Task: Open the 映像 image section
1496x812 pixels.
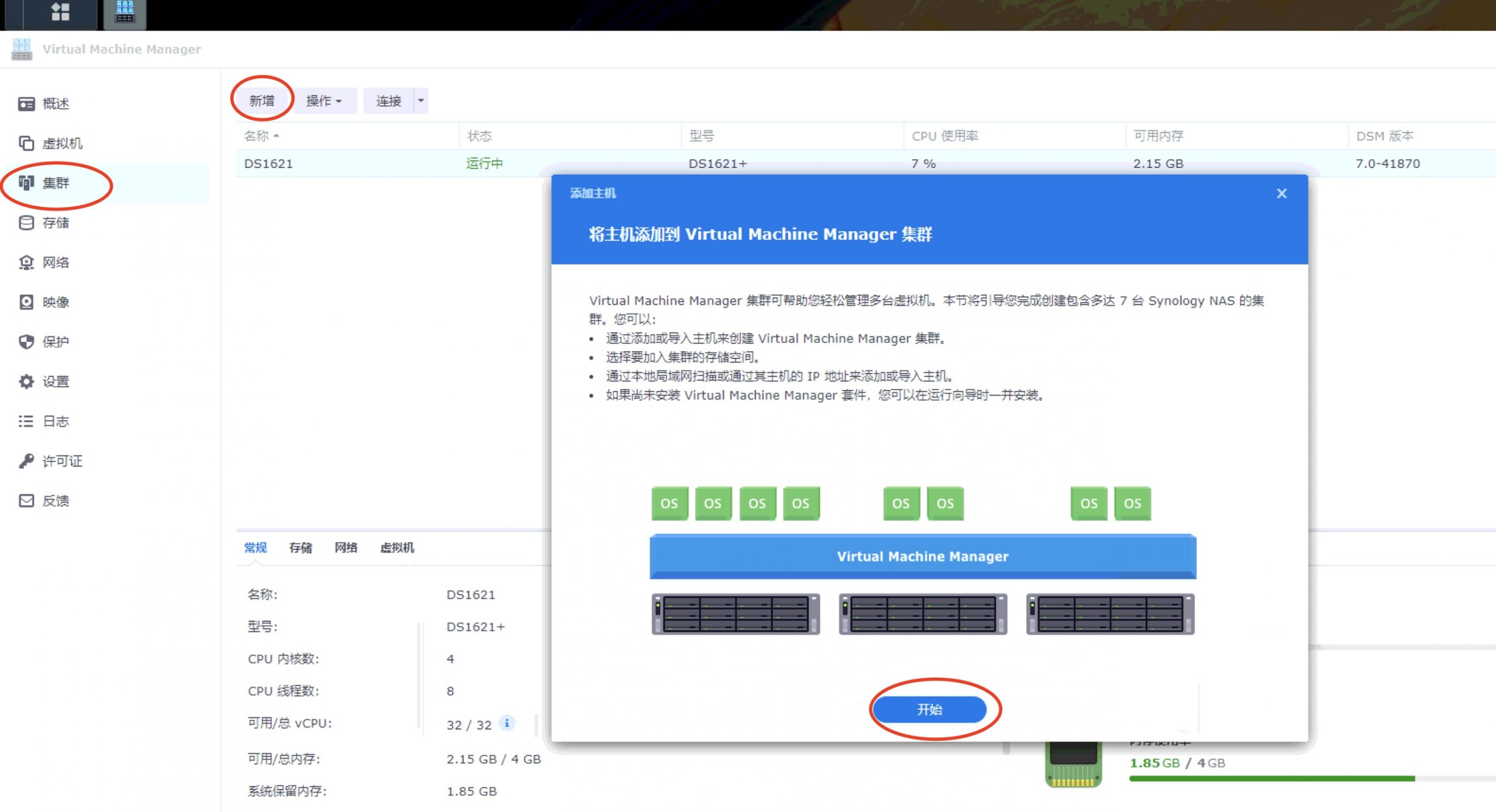Action: (x=56, y=303)
